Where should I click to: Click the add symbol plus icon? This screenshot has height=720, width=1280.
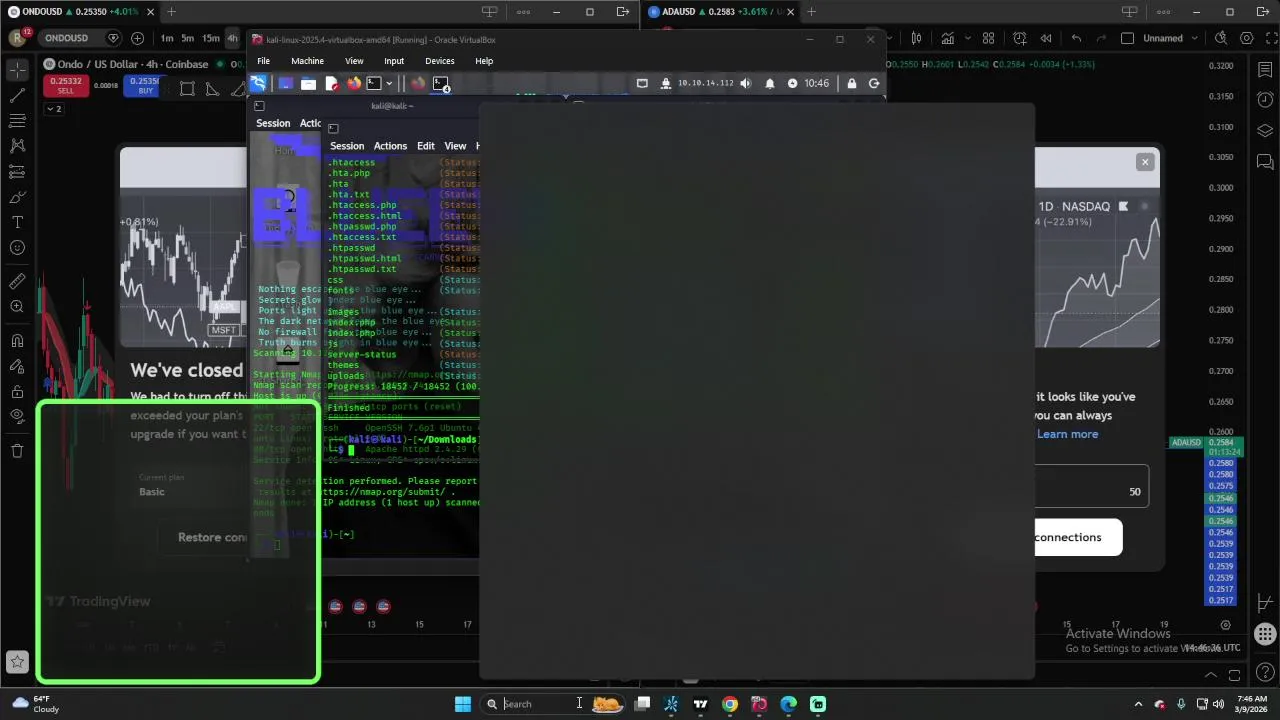click(137, 38)
